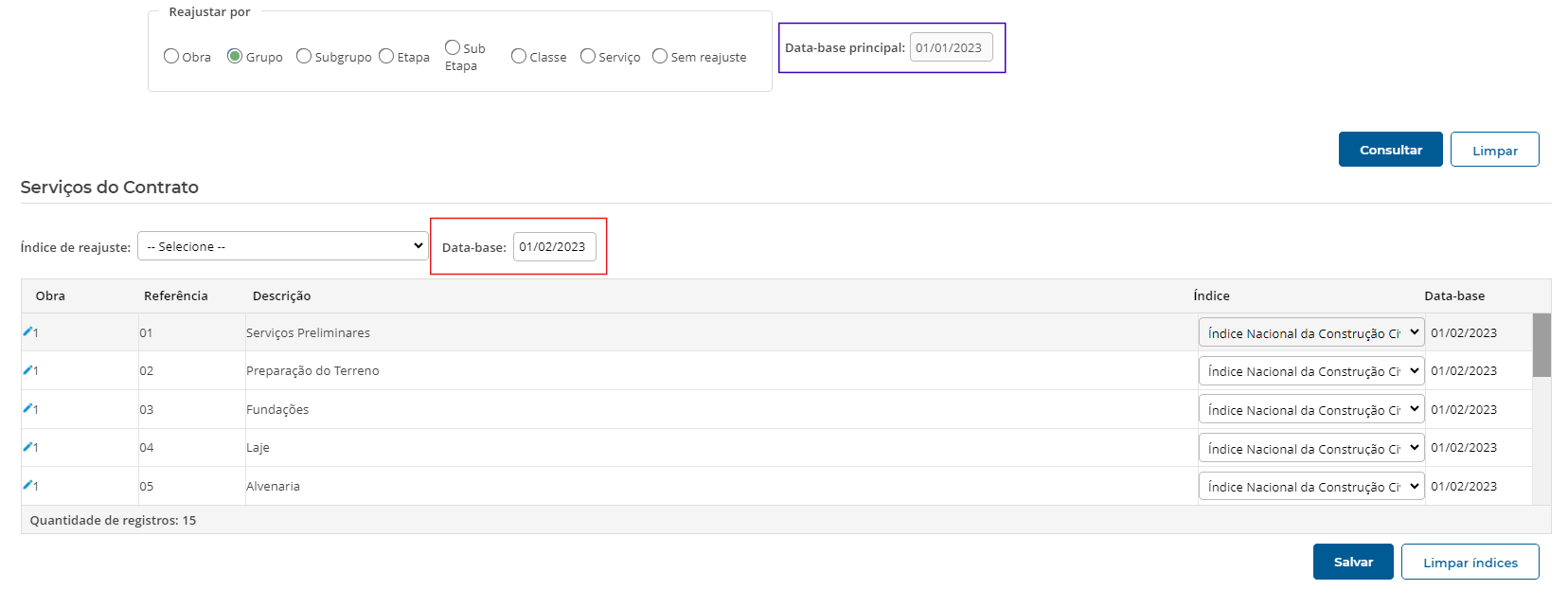The width and height of the screenshot is (1568, 608).
Task: Click the edit pencil for Serviços Preliminares
Action: [28, 331]
